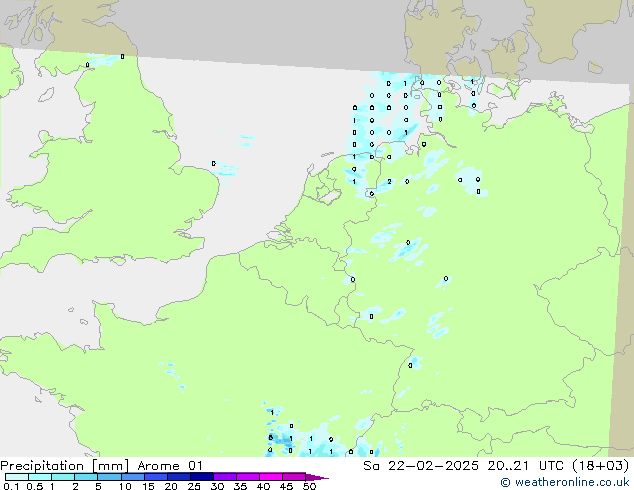
Task: Pick the 40 to 45 mm magenta swatch
Action: pyautogui.click(x=271, y=477)
